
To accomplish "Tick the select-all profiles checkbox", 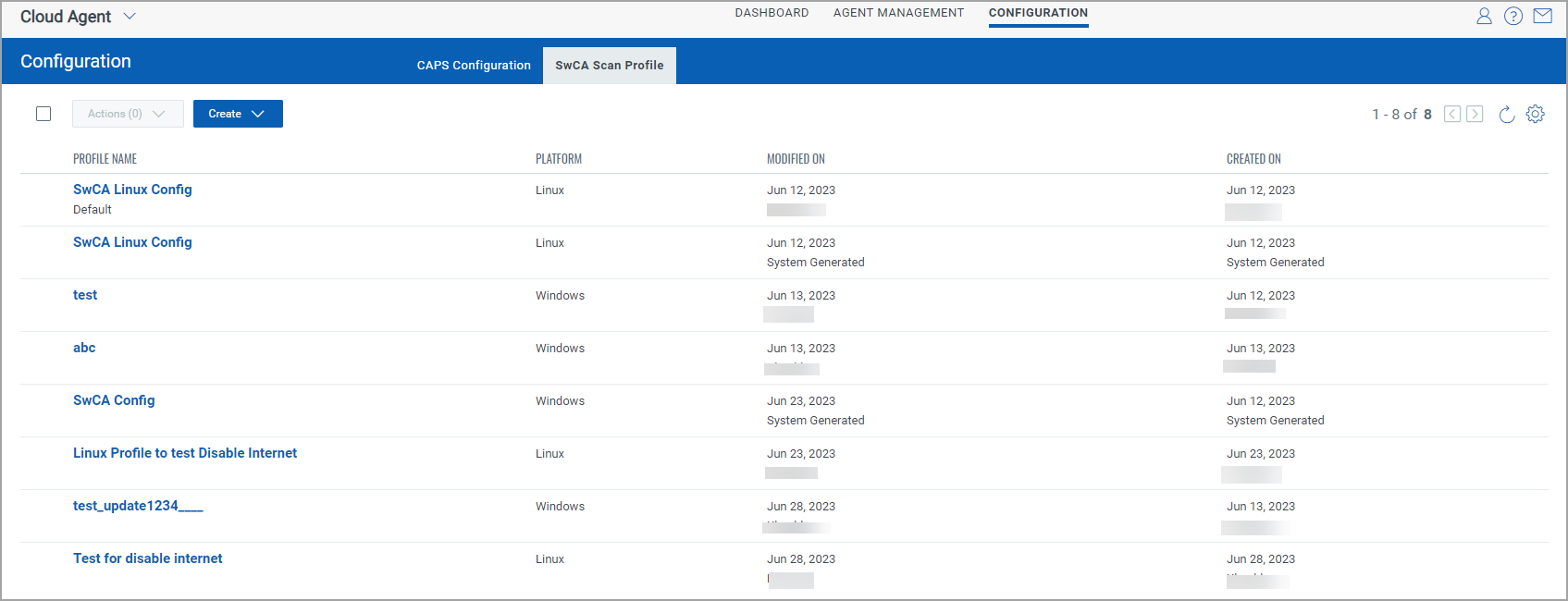I will click(43, 114).
